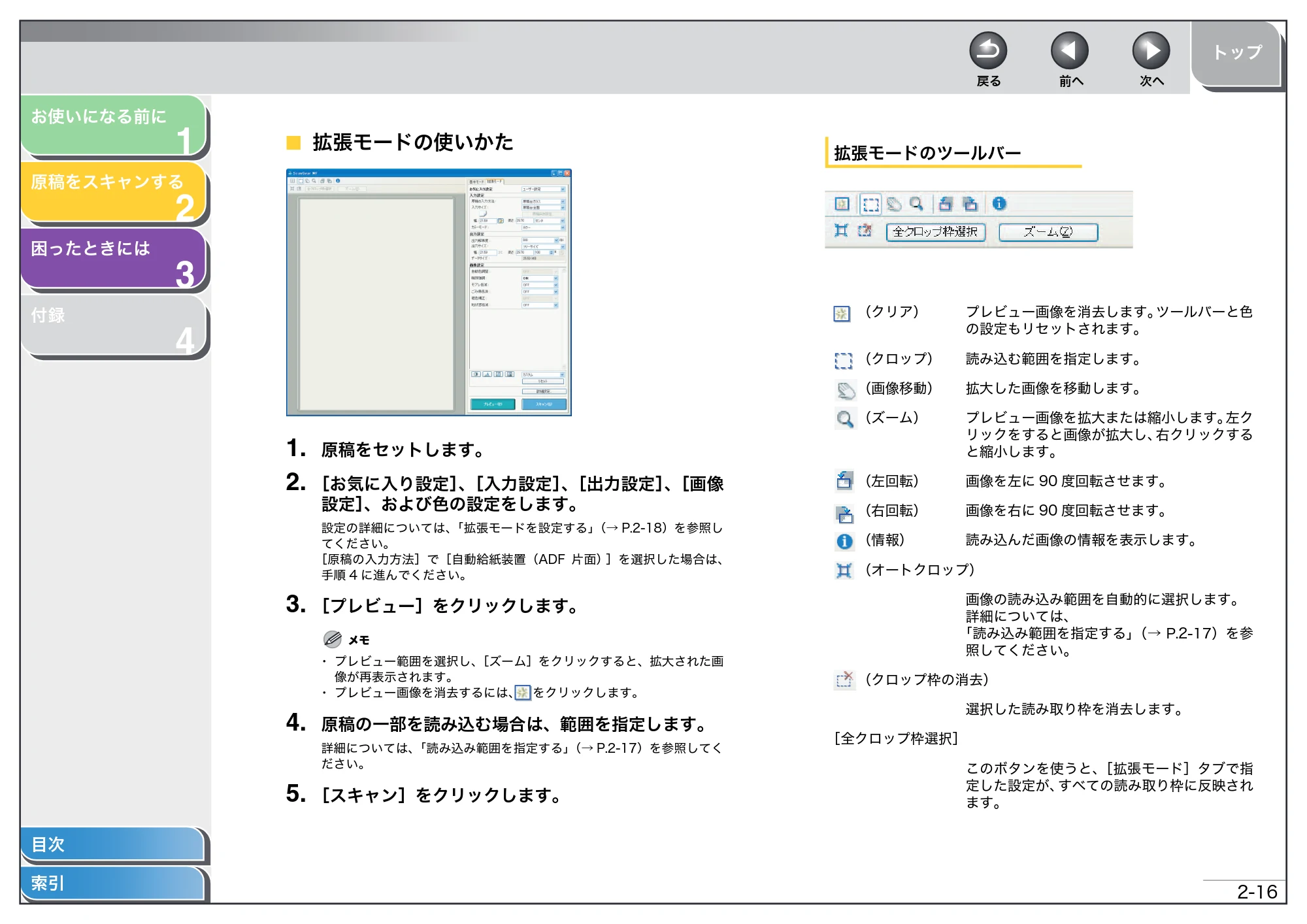Open chapter 3 困ったときには tab
The width and height of the screenshot is (1307, 924).
tap(114, 257)
